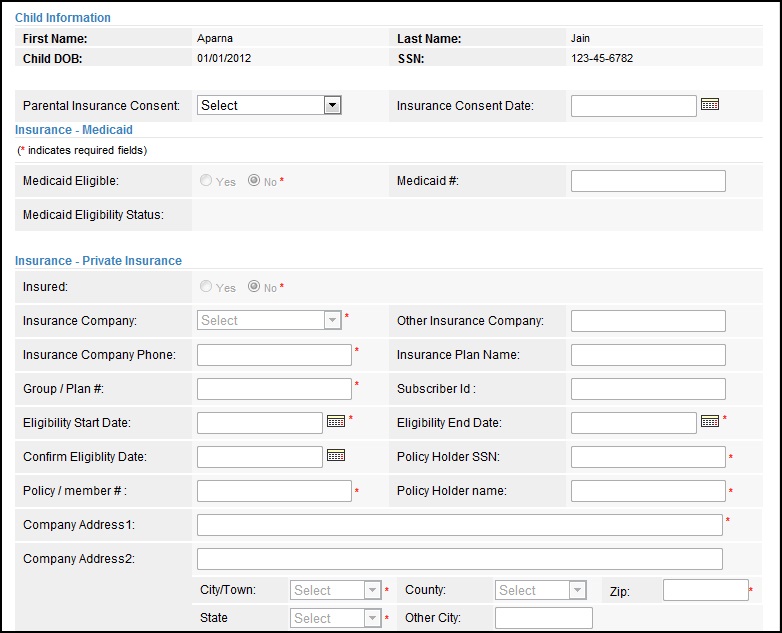Click the first name value Aparna
The image size is (782, 633).
point(214,38)
